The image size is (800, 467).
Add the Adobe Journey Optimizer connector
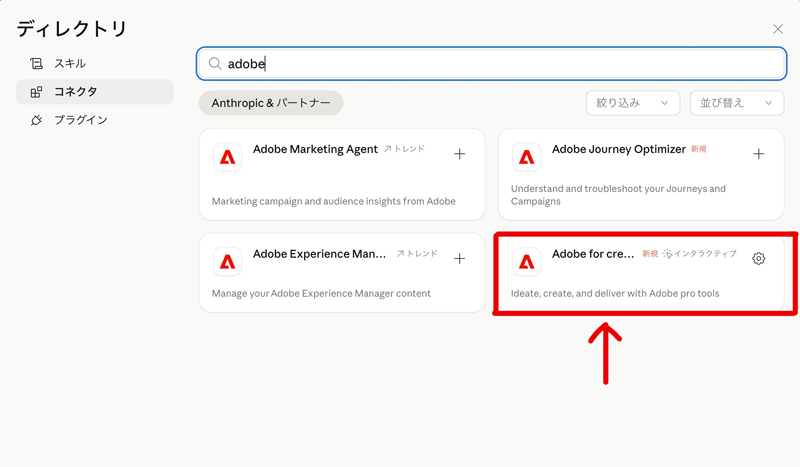click(759, 154)
